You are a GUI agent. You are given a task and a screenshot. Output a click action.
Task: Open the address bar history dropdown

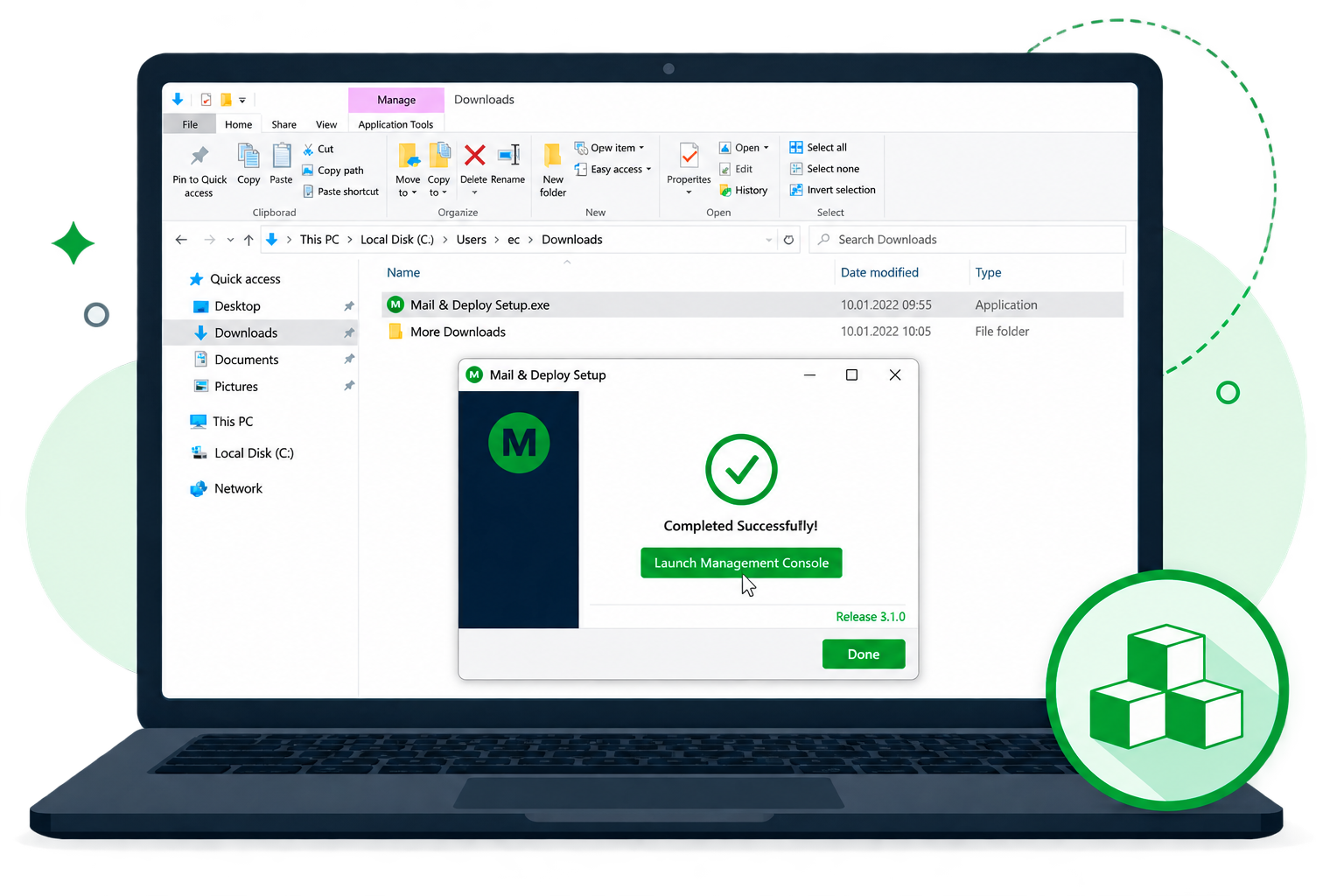click(768, 240)
